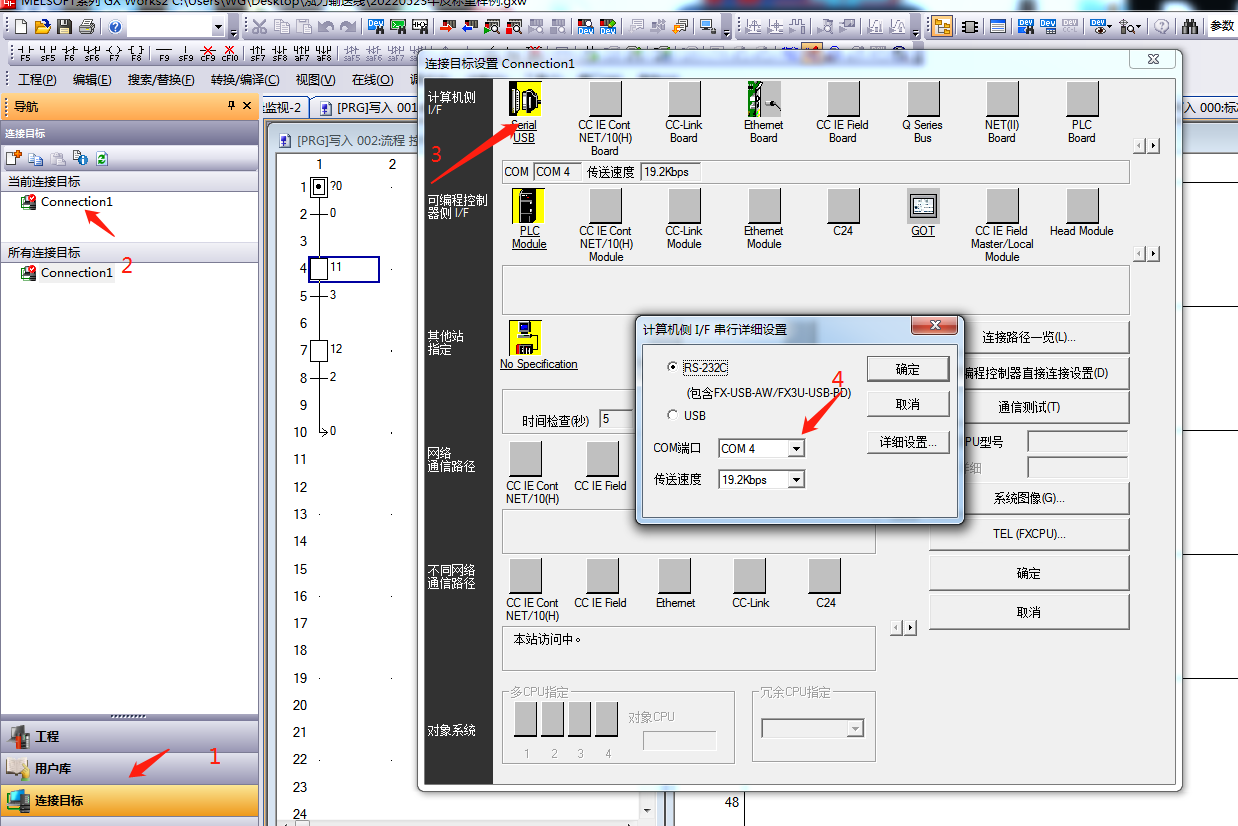Click 通信测试(T) button
The height and width of the screenshot is (826, 1238).
pos(1029,407)
